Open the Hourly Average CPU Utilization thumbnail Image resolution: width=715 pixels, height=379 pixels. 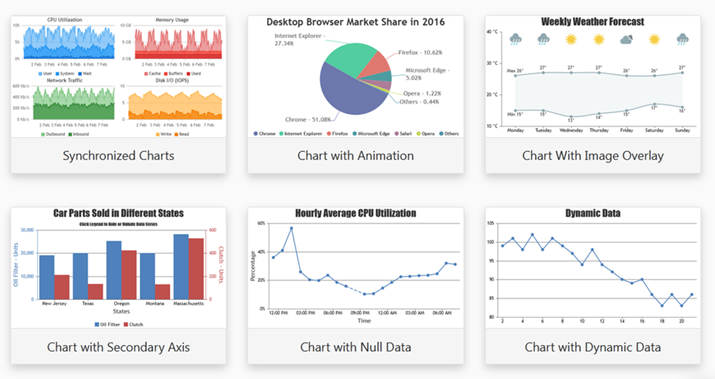356,268
